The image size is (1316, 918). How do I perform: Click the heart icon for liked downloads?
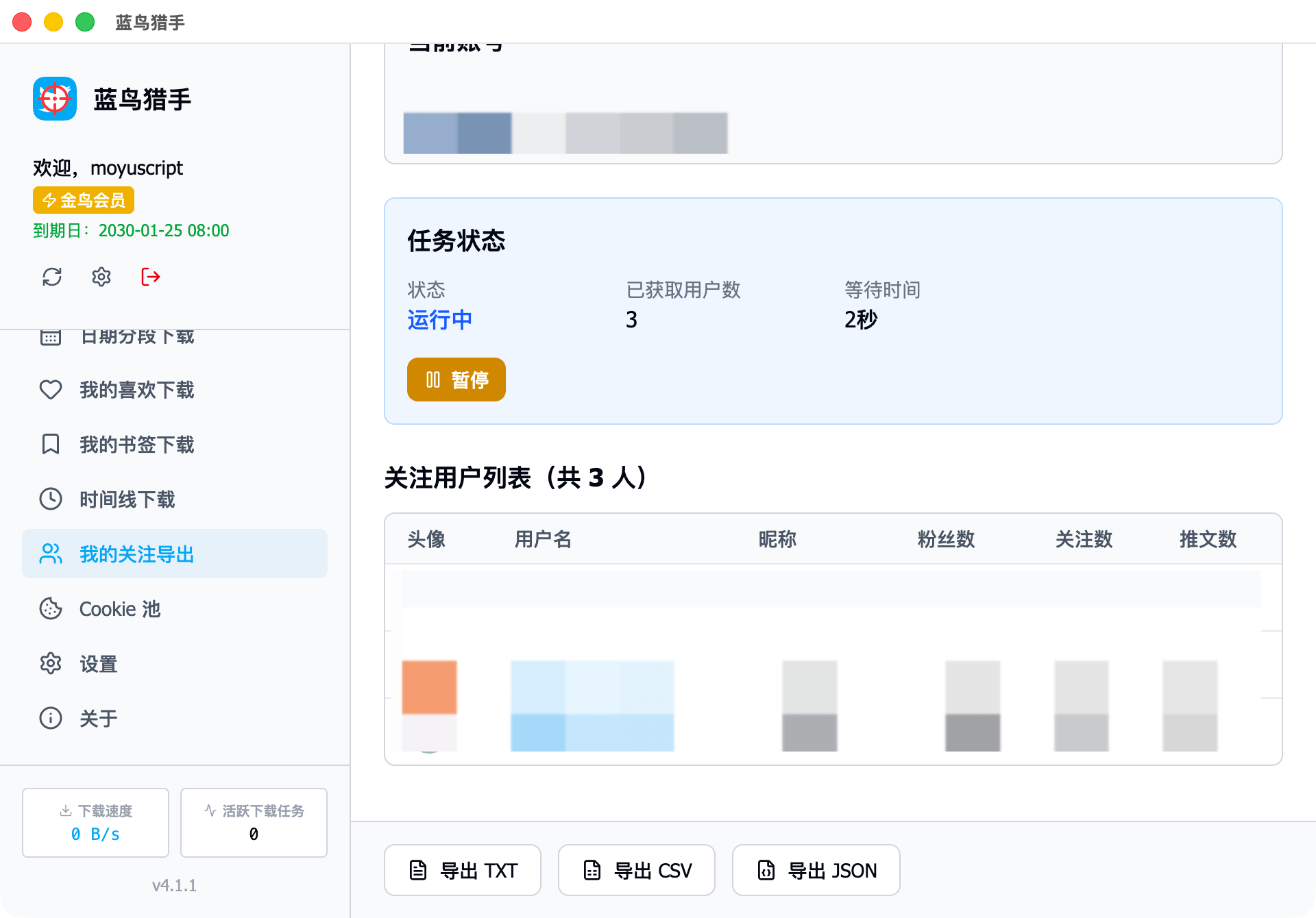(x=51, y=390)
